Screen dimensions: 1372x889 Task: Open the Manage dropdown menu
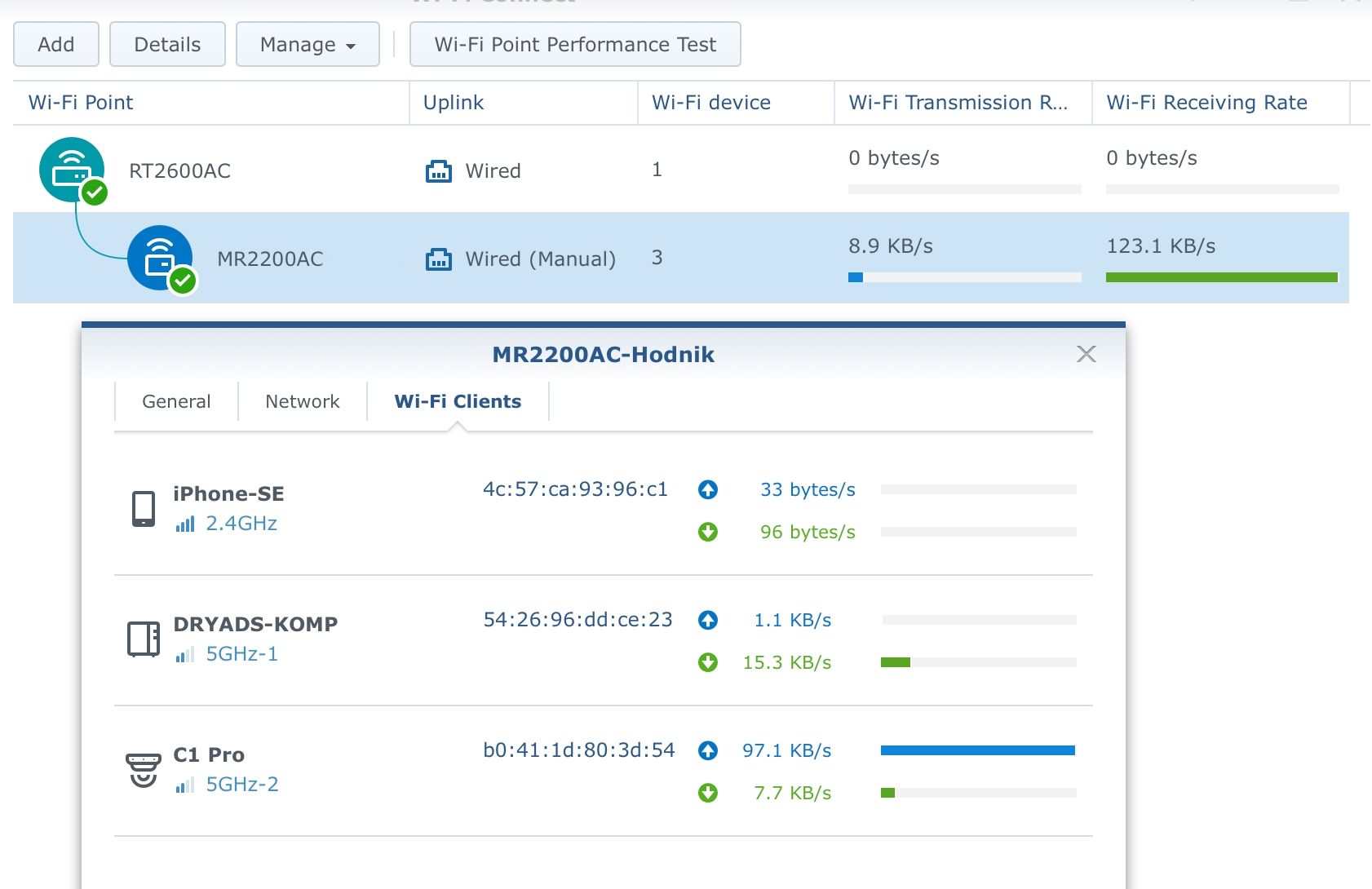[308, 44]
